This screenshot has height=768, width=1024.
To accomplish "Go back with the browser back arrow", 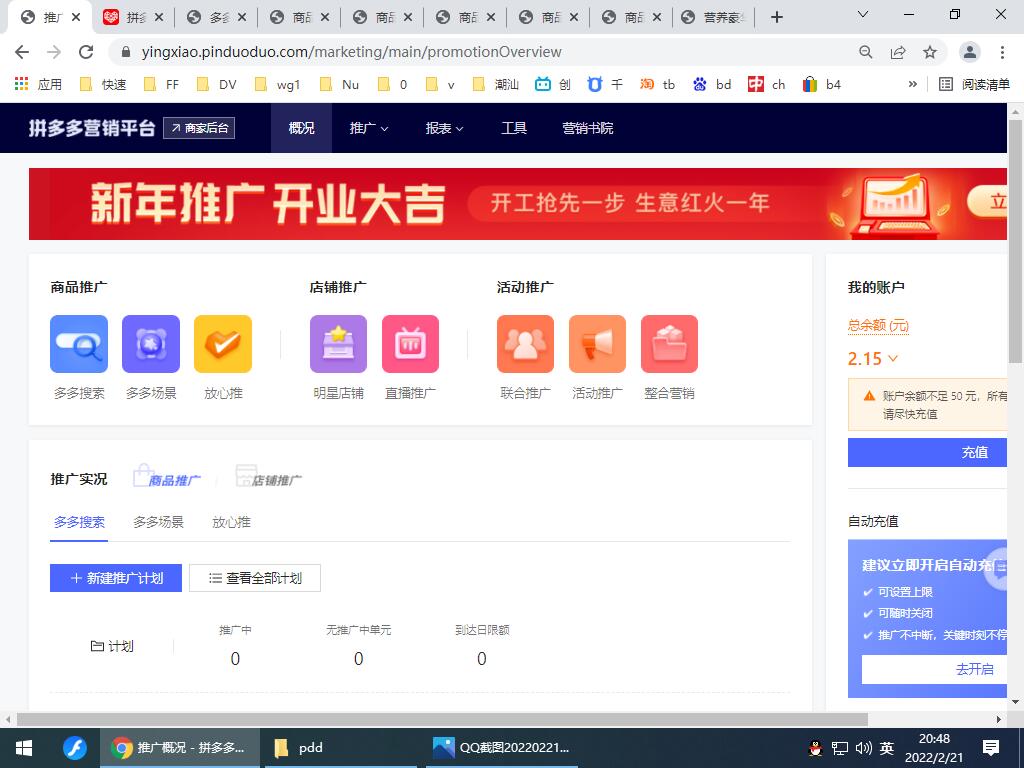I will pos(22,52).
